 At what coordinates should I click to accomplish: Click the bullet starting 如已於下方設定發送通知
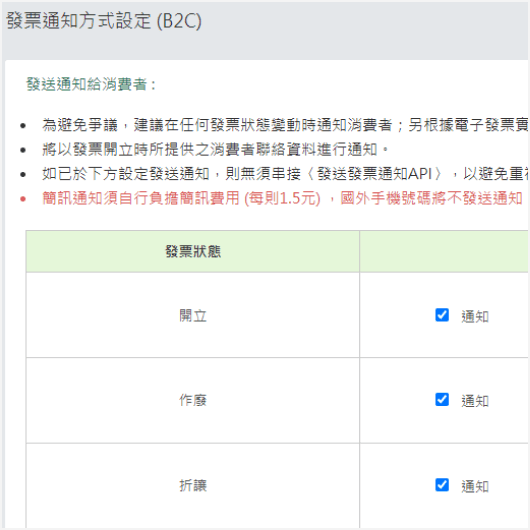[x=285, y=174]
